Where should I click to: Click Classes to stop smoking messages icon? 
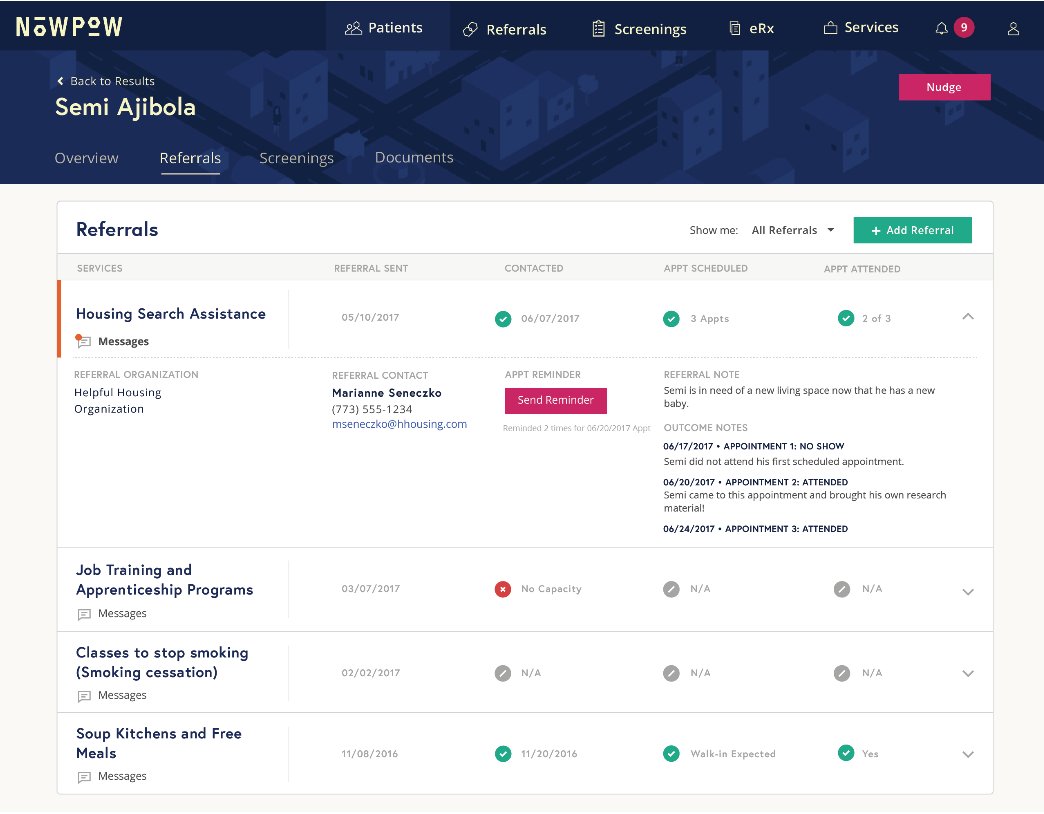[84, 696]
